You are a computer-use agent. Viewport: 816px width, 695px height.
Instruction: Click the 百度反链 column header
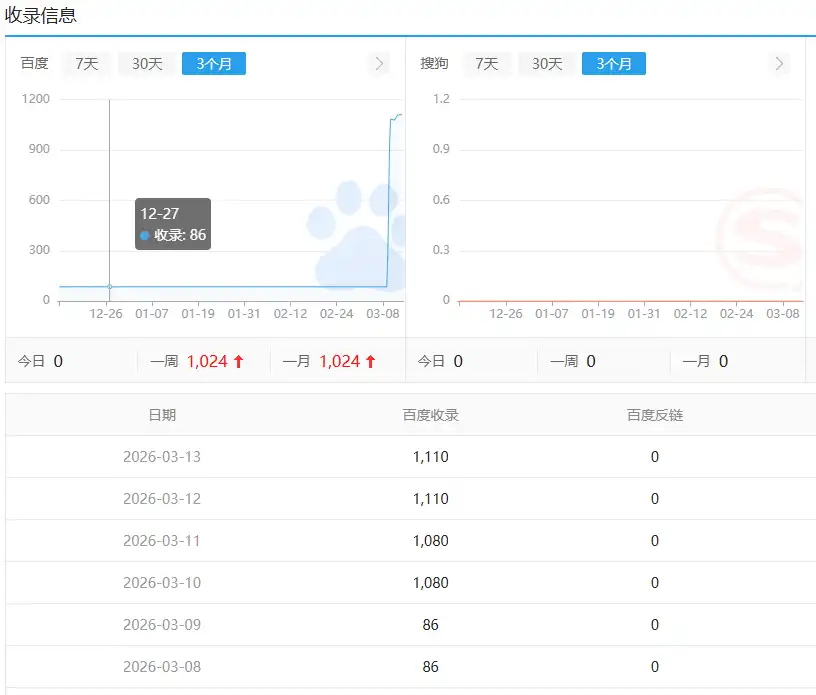[x=655, y=415]
